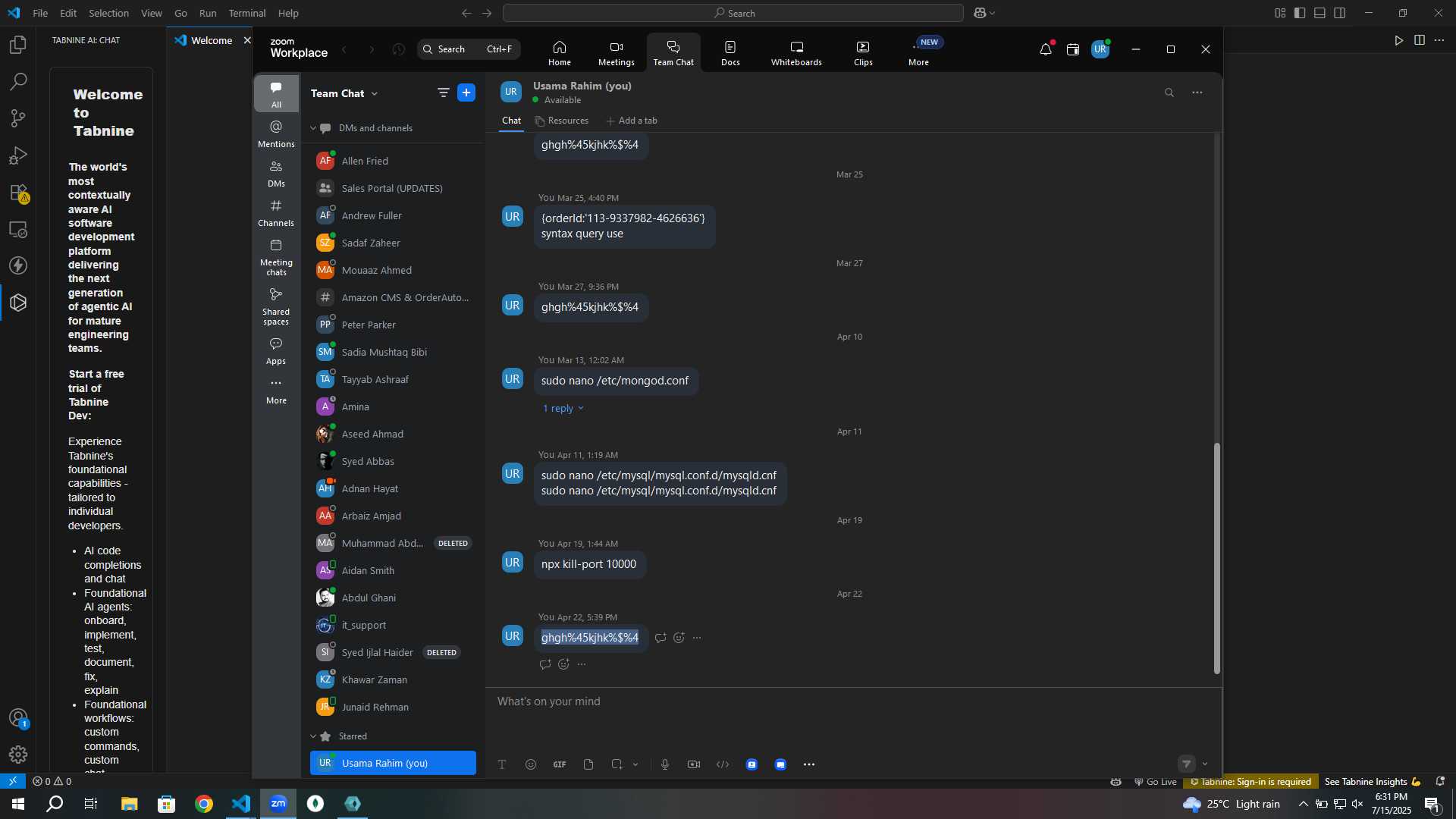Toggle VS Code secondary side bar
1456x819 pixels.
[x=1340, y=13]
